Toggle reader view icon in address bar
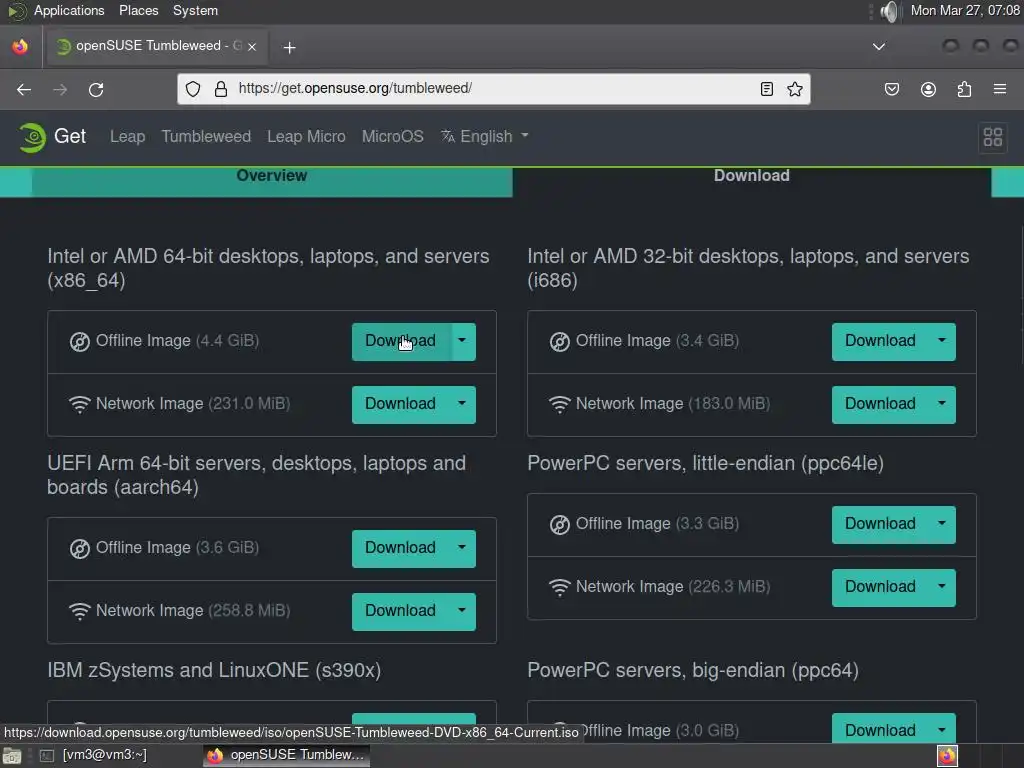The width and height of the screenshot is (1024, 768). (767, 89)
